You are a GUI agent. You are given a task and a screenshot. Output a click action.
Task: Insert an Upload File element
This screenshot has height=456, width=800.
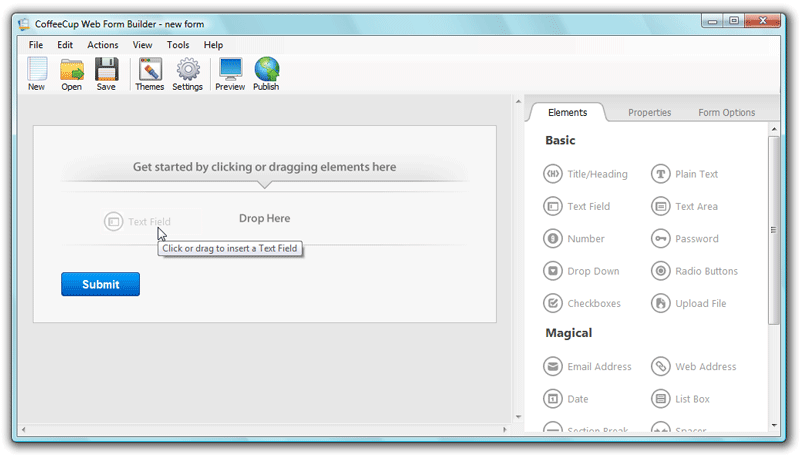[689, 303]
